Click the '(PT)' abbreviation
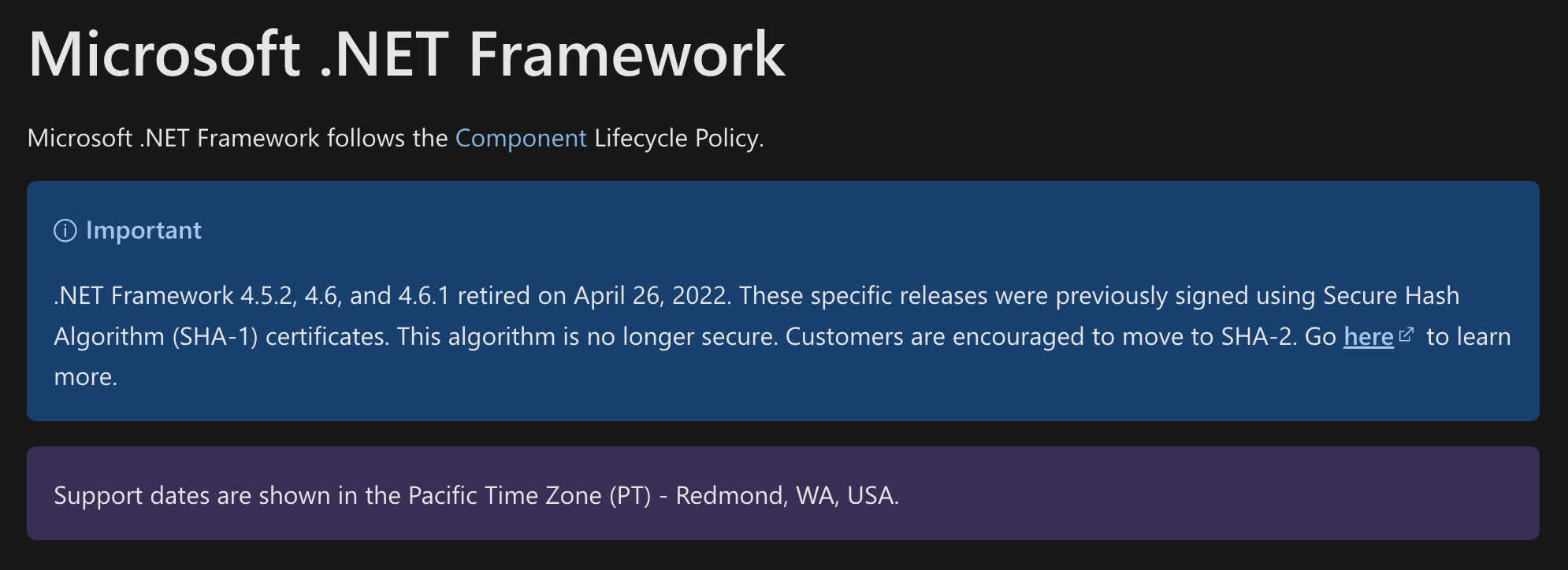This screenshot has width=1568, height=570. pos(630,496)
